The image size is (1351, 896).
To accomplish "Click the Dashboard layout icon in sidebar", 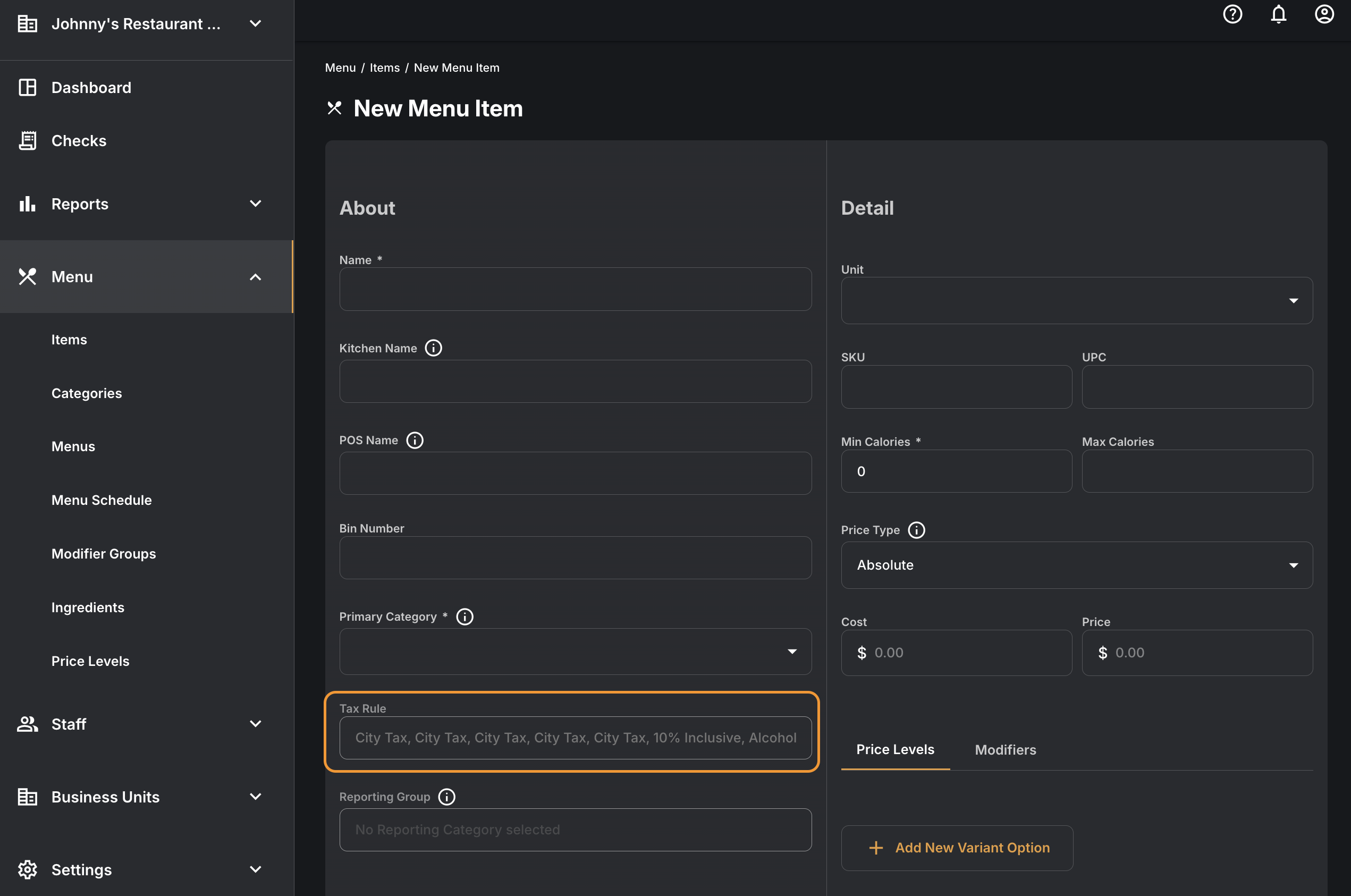I will 28,88.
